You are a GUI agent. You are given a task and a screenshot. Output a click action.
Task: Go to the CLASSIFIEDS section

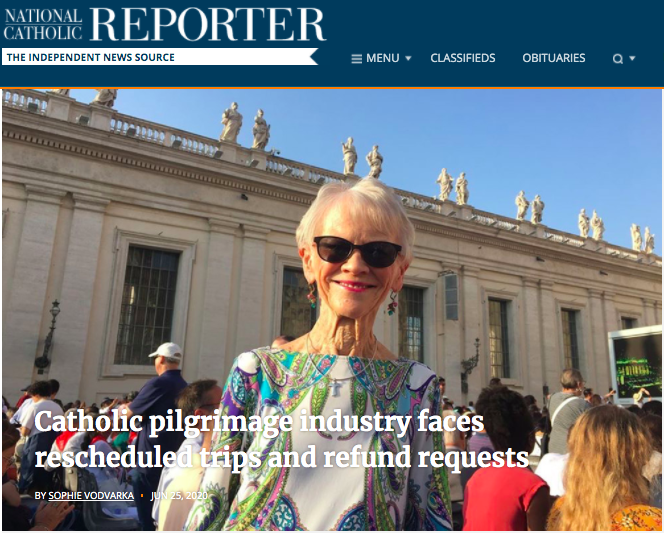(x=462, y=58)
